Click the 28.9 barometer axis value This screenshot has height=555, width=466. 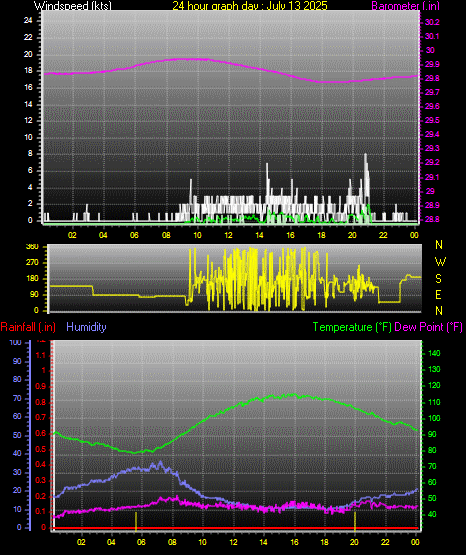[432, 205]
